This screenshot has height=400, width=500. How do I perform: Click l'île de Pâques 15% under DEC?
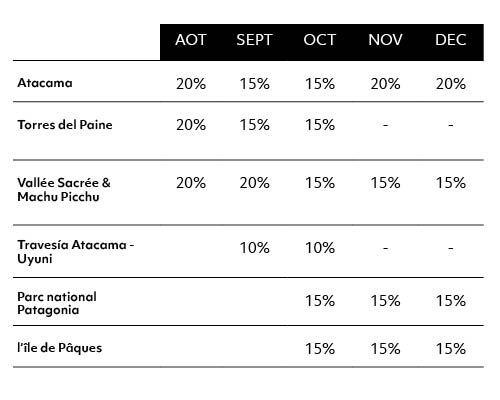[450, 349]
